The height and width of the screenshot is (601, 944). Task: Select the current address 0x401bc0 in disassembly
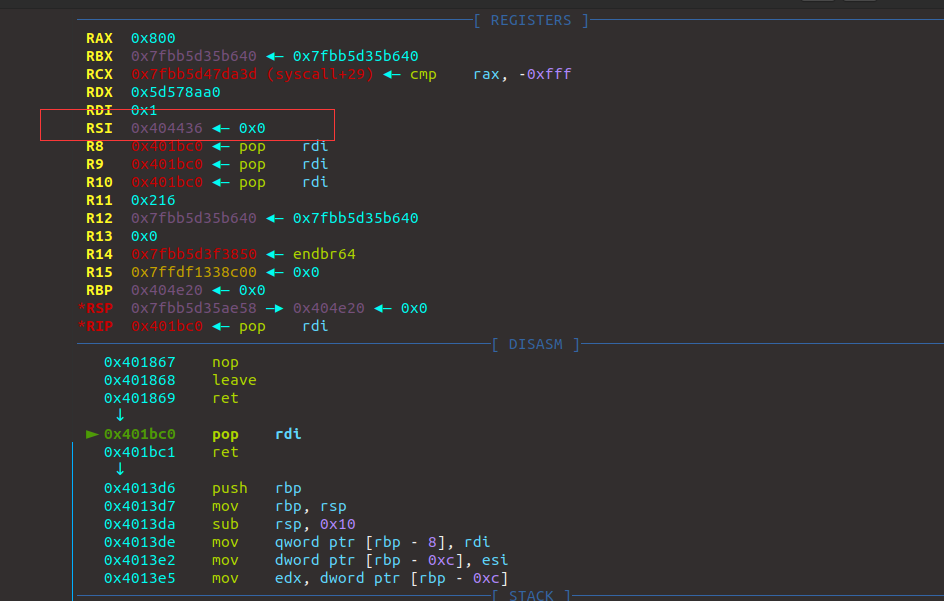tap(140, 434)
